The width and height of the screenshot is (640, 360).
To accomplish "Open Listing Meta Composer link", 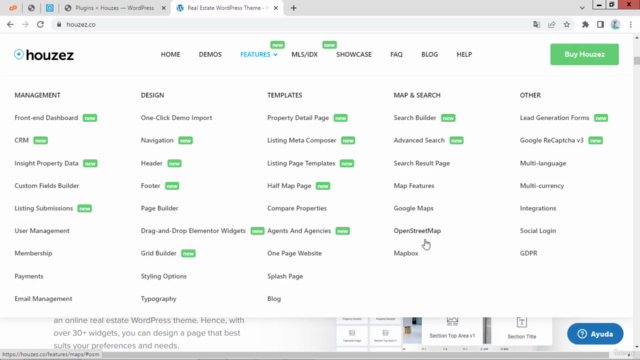I will pyautogui.click(x=302, y=140).
